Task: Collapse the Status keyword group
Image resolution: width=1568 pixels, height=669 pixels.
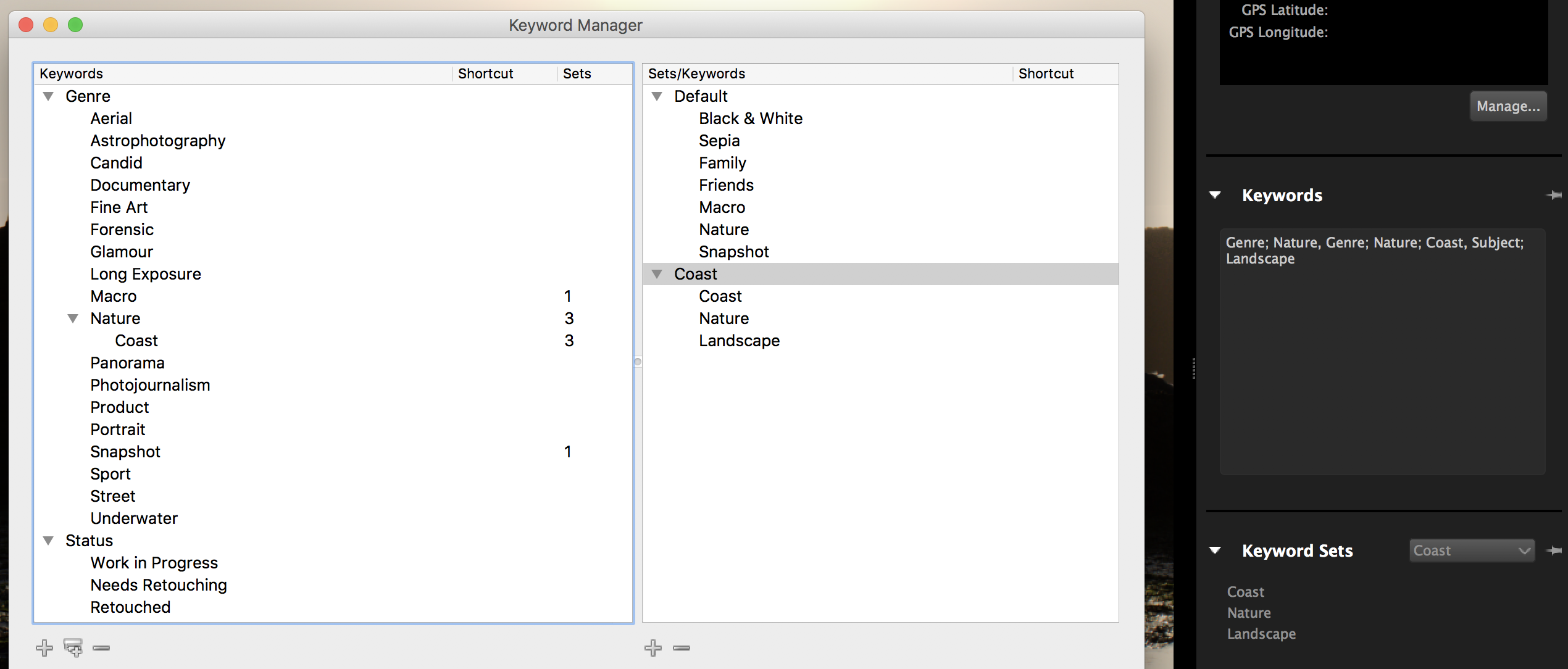Action: pyautogui.click(x=48, y=541)
